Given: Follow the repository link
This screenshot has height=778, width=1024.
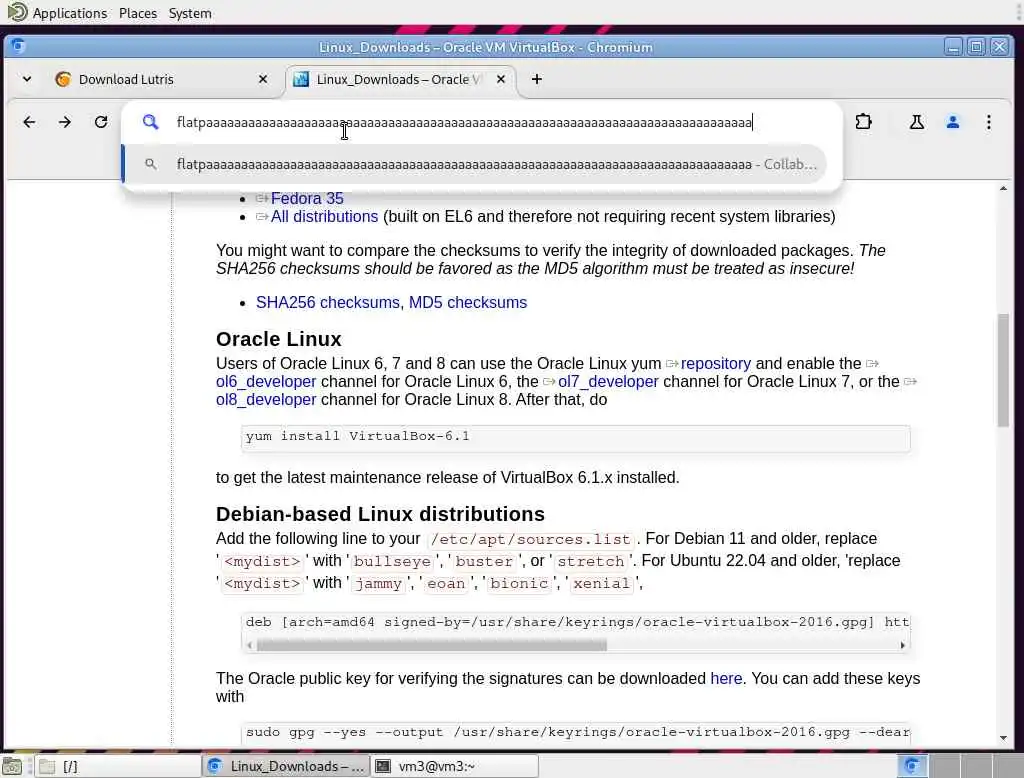Looking at the screenshot, I should (x=716, y=363).
